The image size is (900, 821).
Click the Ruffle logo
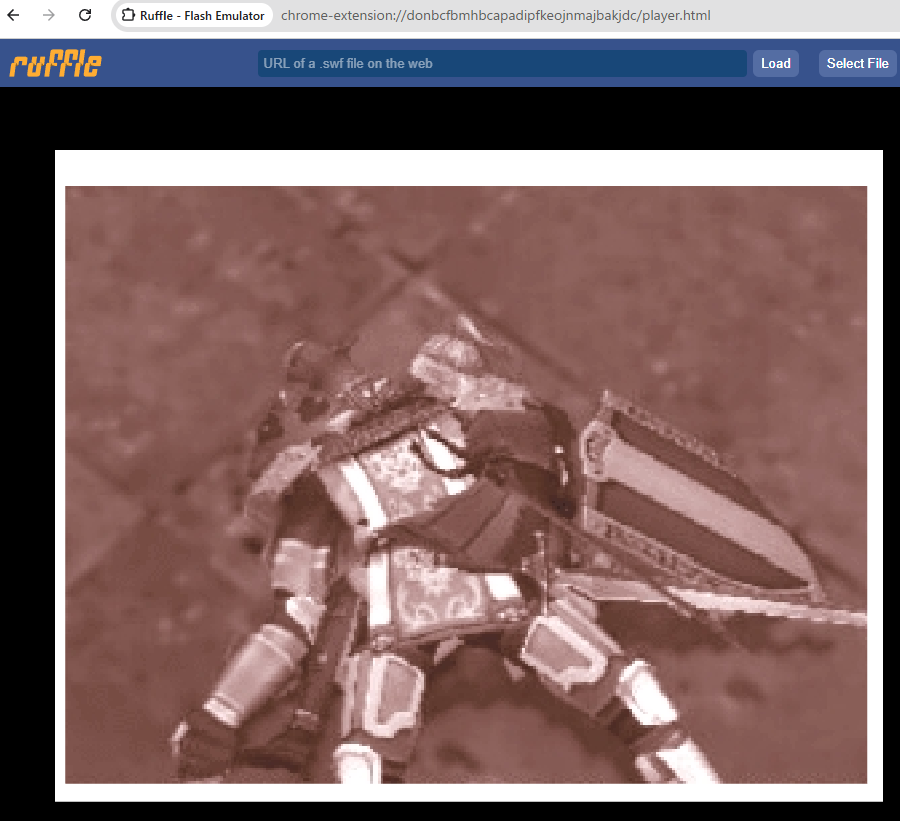pos(56,63)
